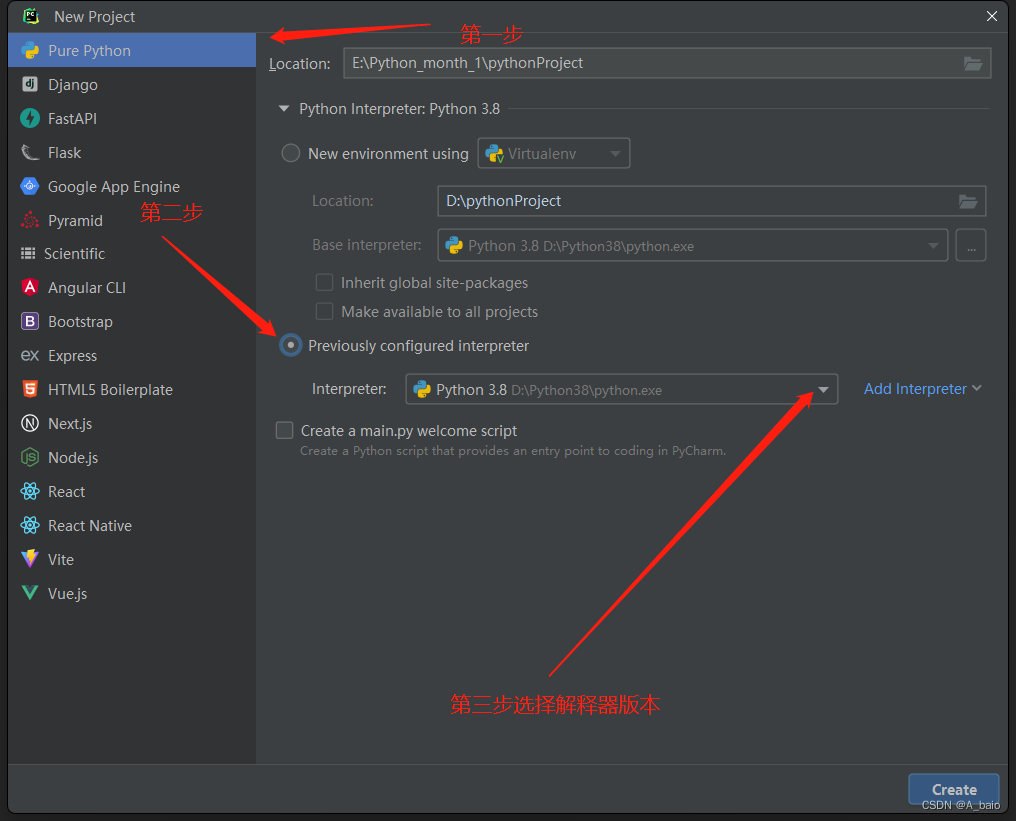Click the Bootstrap B icon
The image size is (1016, 821).
30,321
